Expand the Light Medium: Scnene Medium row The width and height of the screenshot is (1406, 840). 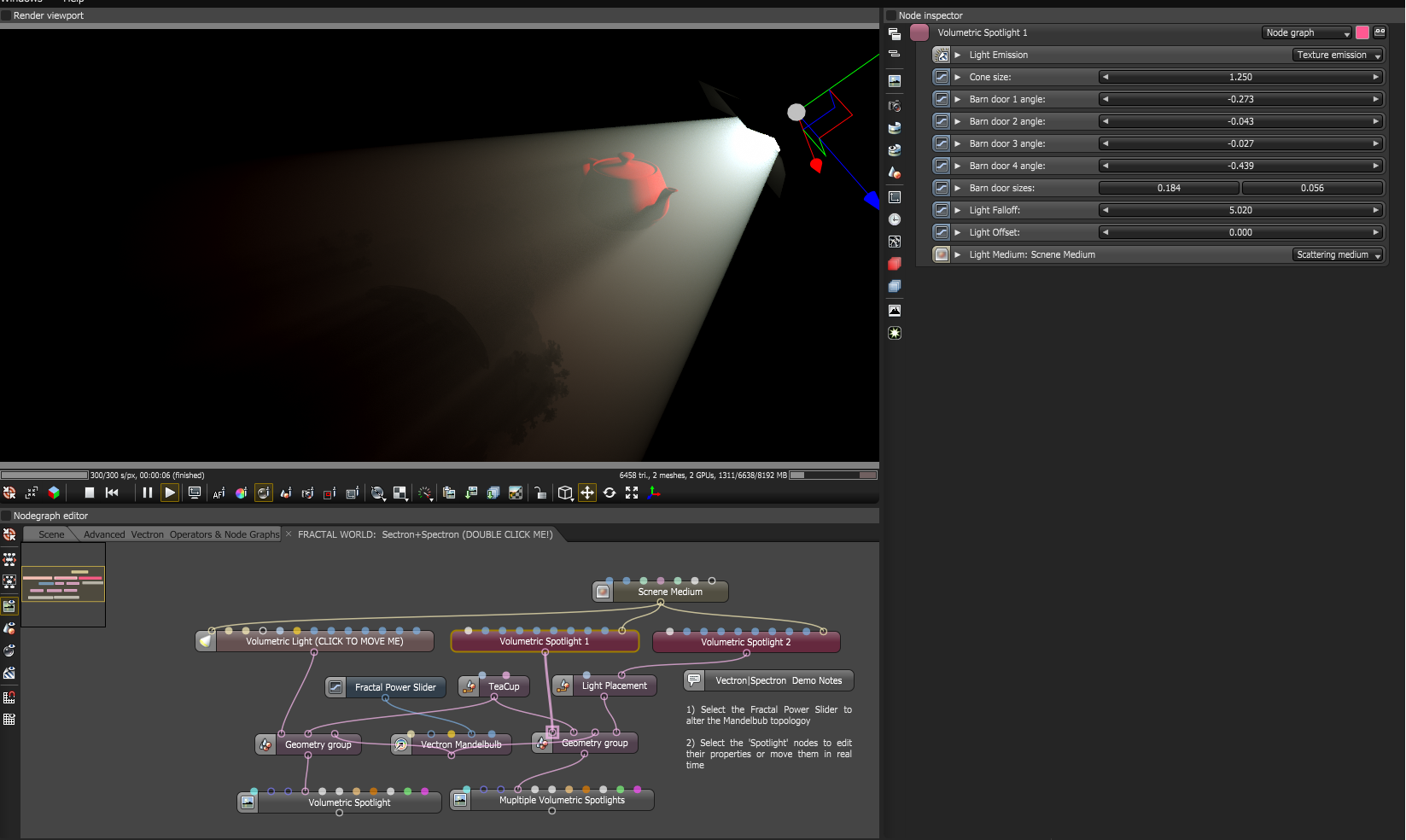click(958, 254)
